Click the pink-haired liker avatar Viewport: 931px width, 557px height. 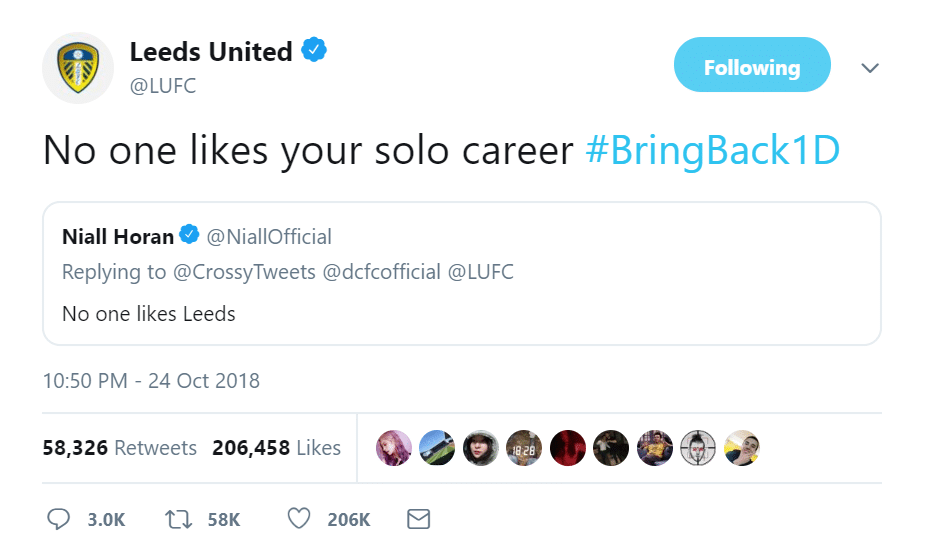pos(394,448)
